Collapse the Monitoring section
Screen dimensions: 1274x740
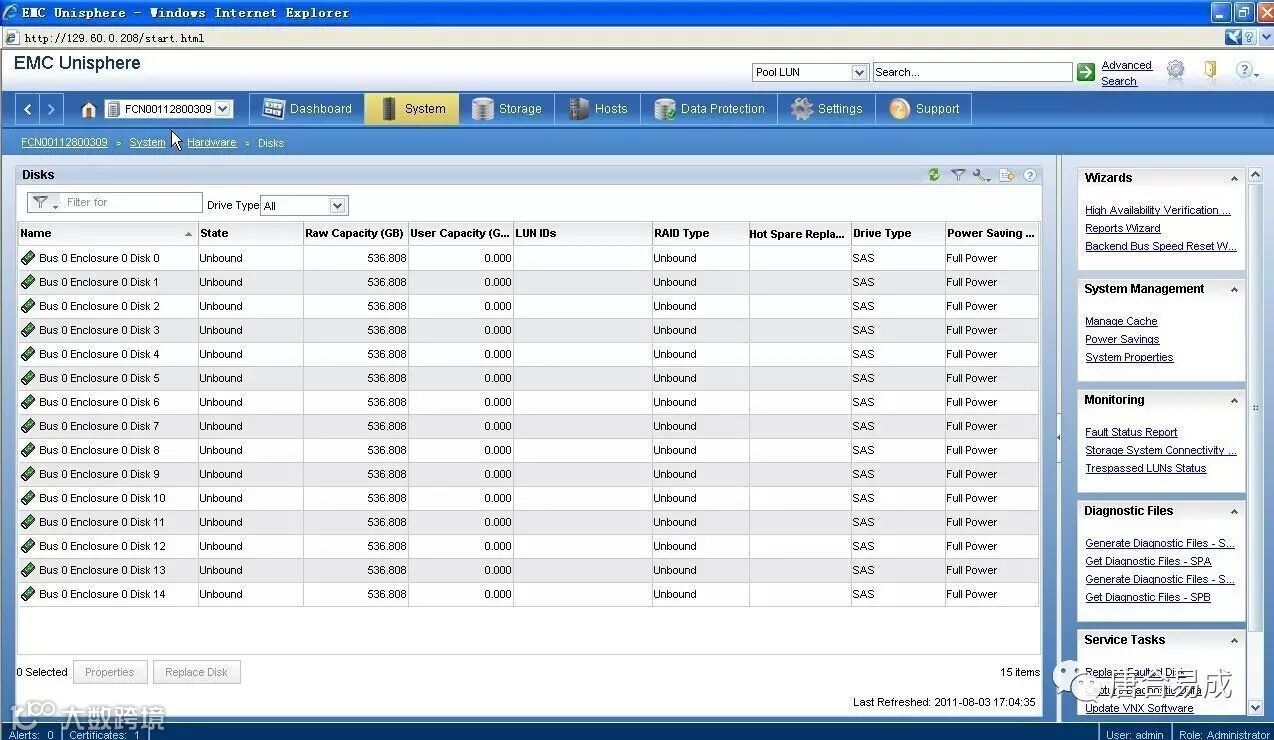pyautogui.click(x=1234, y=401)
